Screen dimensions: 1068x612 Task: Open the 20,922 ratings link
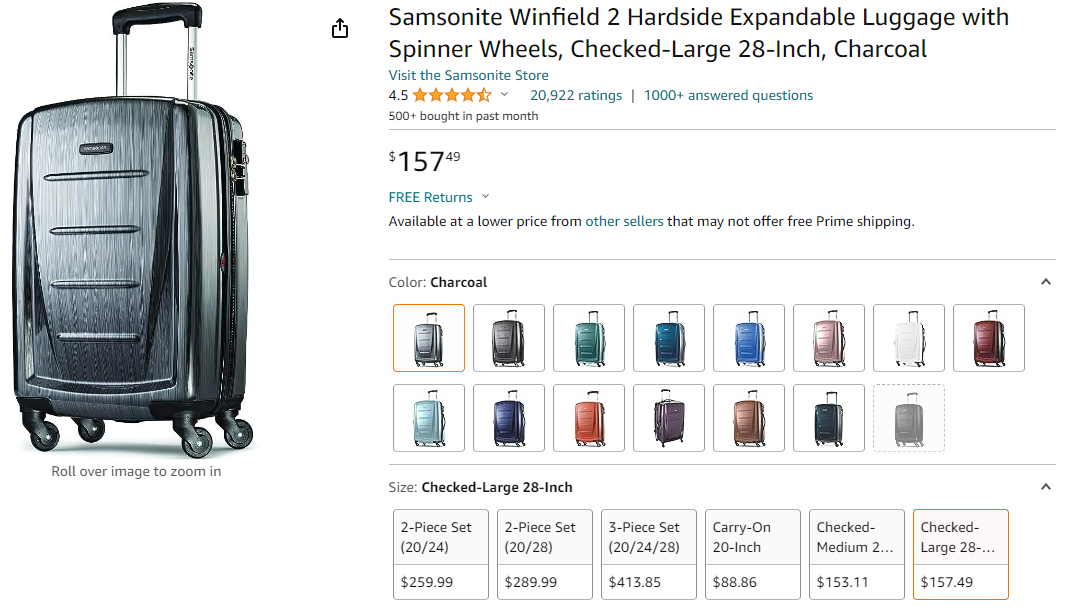click(x=576, y=95)
